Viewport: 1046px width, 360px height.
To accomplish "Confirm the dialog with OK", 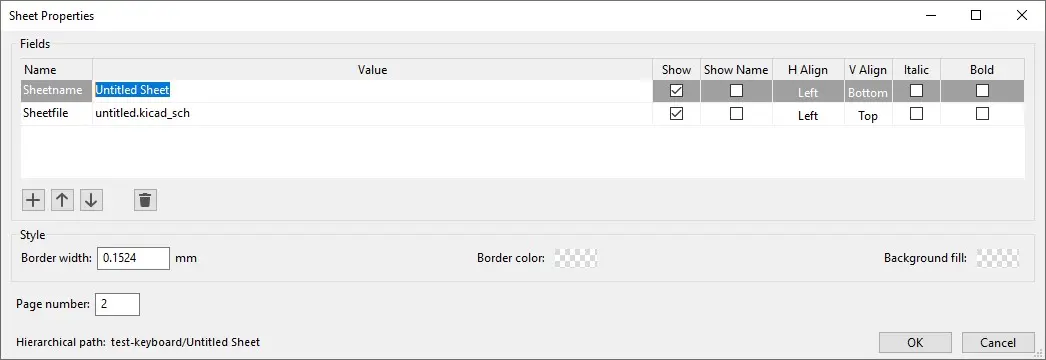I will tap(915, 343).
